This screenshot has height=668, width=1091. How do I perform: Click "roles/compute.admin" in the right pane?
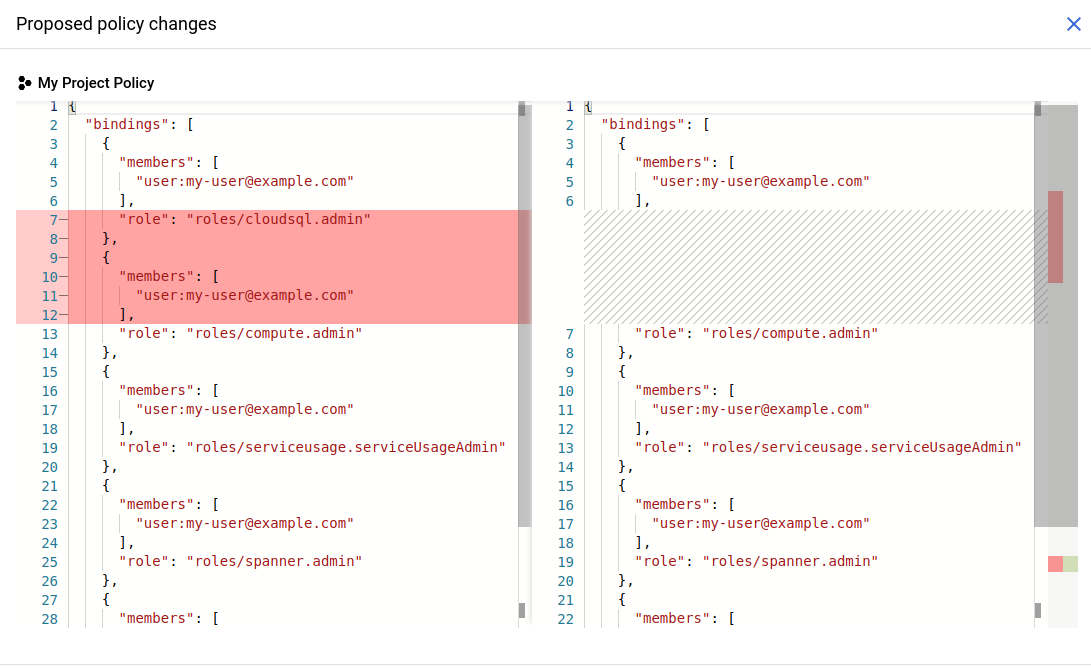pyautogui.click(x=790, y=333)
